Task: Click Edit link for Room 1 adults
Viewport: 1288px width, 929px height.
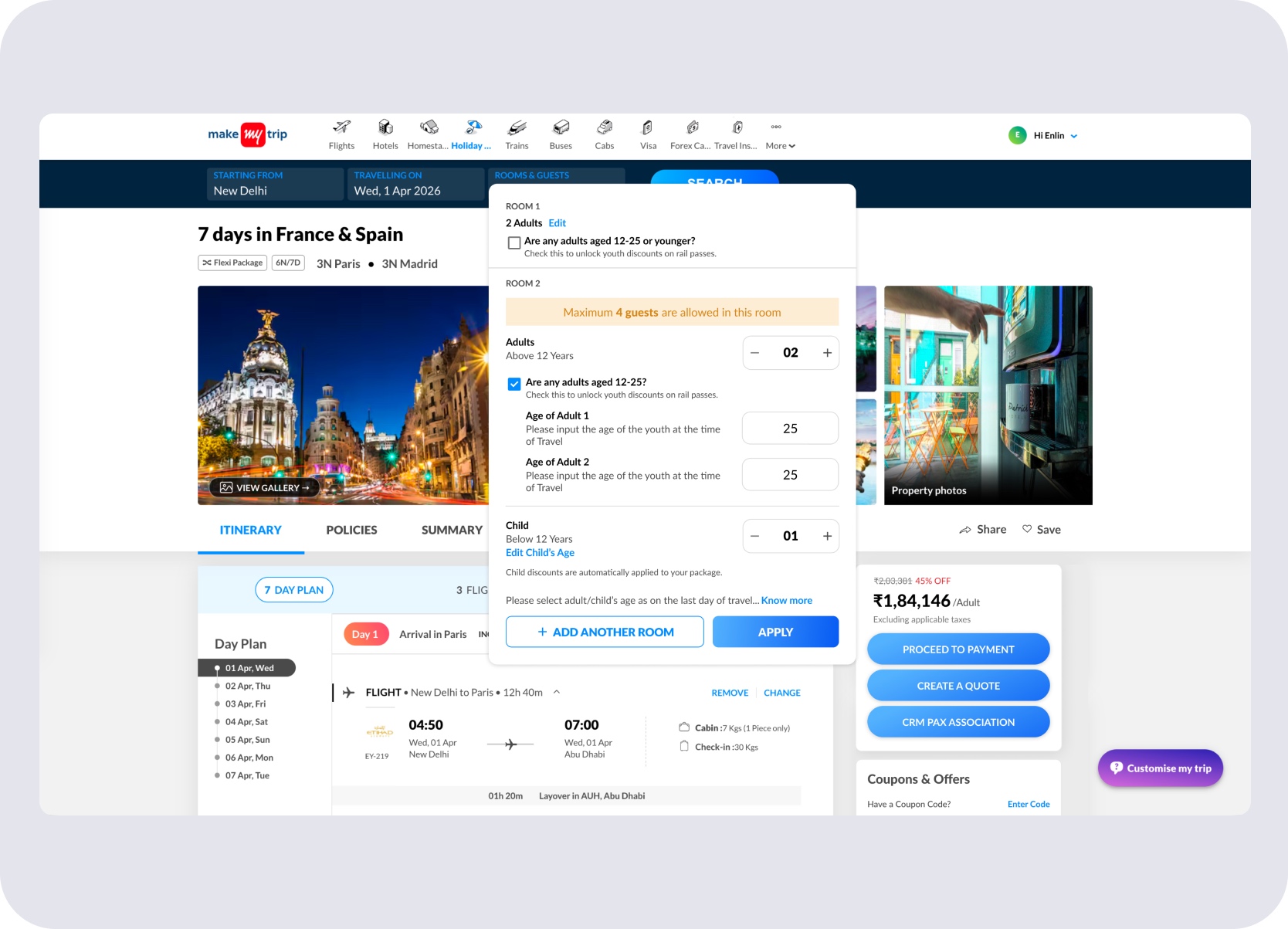Action: (x=558, y=223)
